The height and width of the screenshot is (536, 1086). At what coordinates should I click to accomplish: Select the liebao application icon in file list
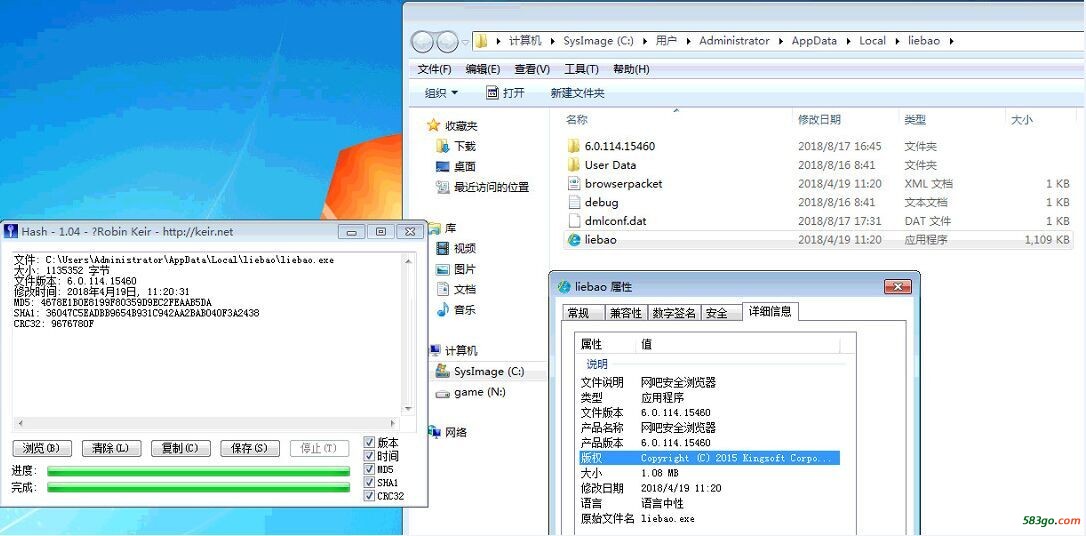573,240
